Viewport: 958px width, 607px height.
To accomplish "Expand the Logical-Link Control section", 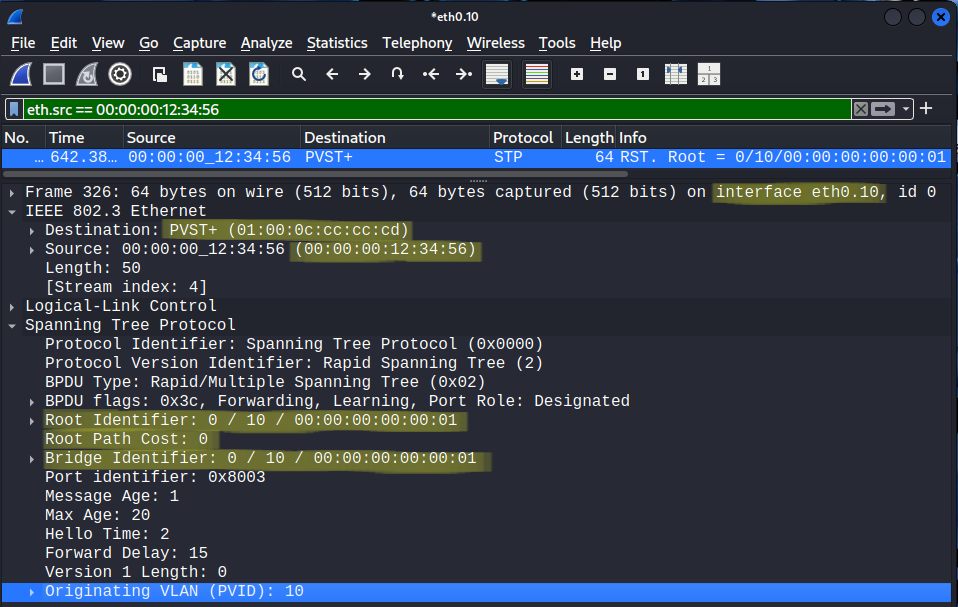I will (11, 306).
